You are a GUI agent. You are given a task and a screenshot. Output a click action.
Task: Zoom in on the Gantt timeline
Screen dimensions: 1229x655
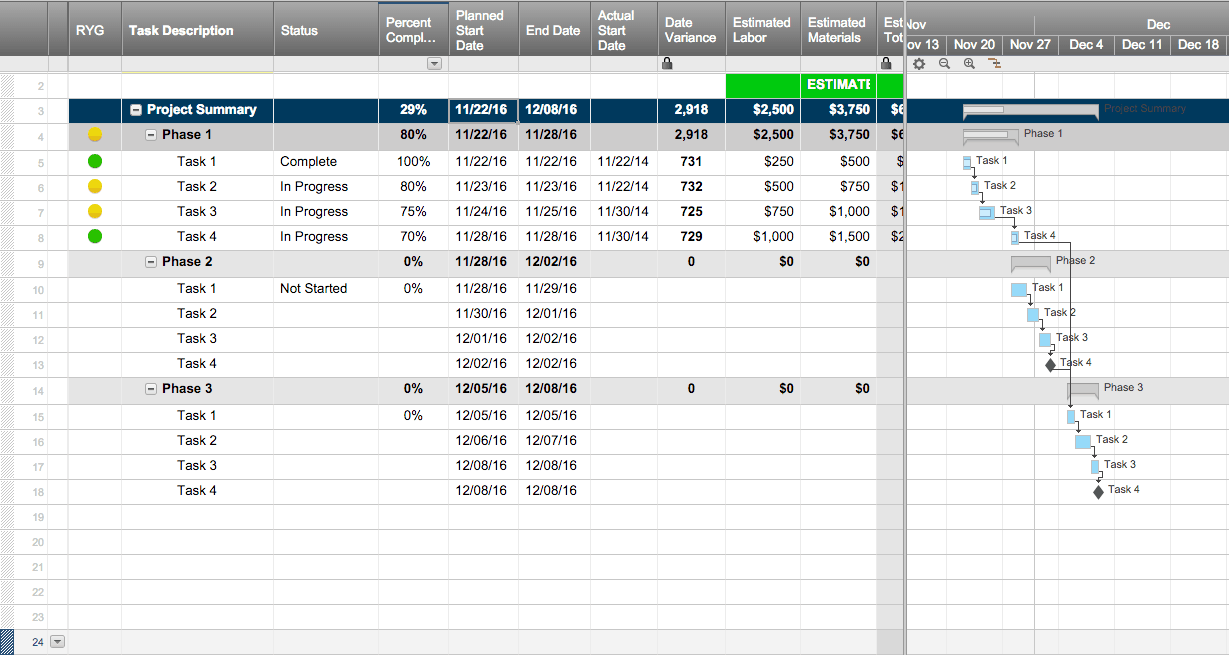pyautogui.click(x=969, y=62)
